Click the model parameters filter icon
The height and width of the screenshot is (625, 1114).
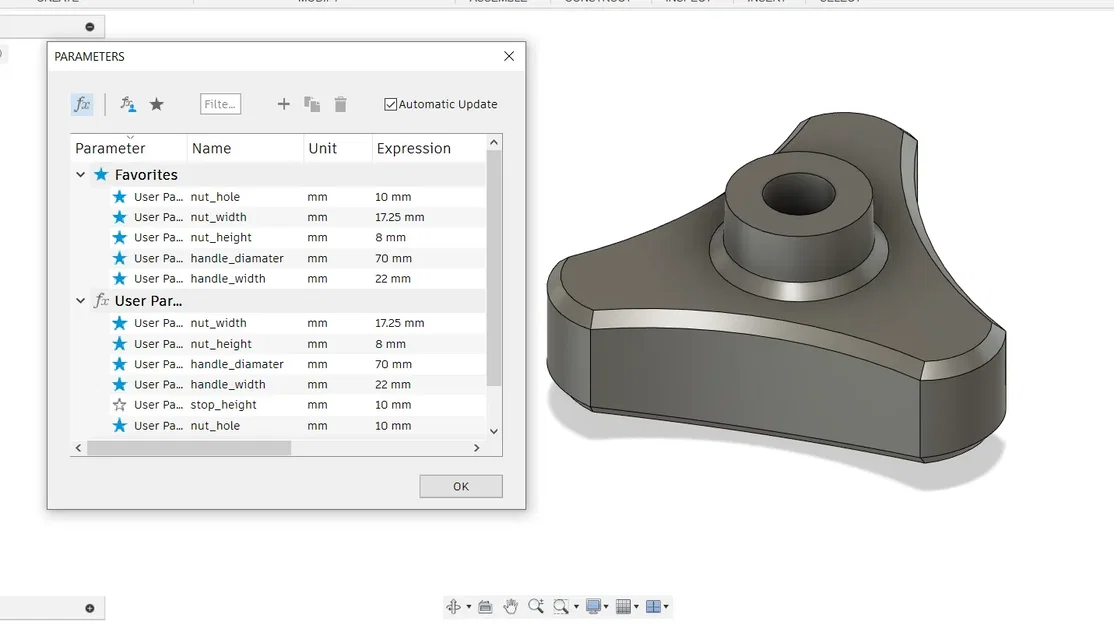coord(128,104)
